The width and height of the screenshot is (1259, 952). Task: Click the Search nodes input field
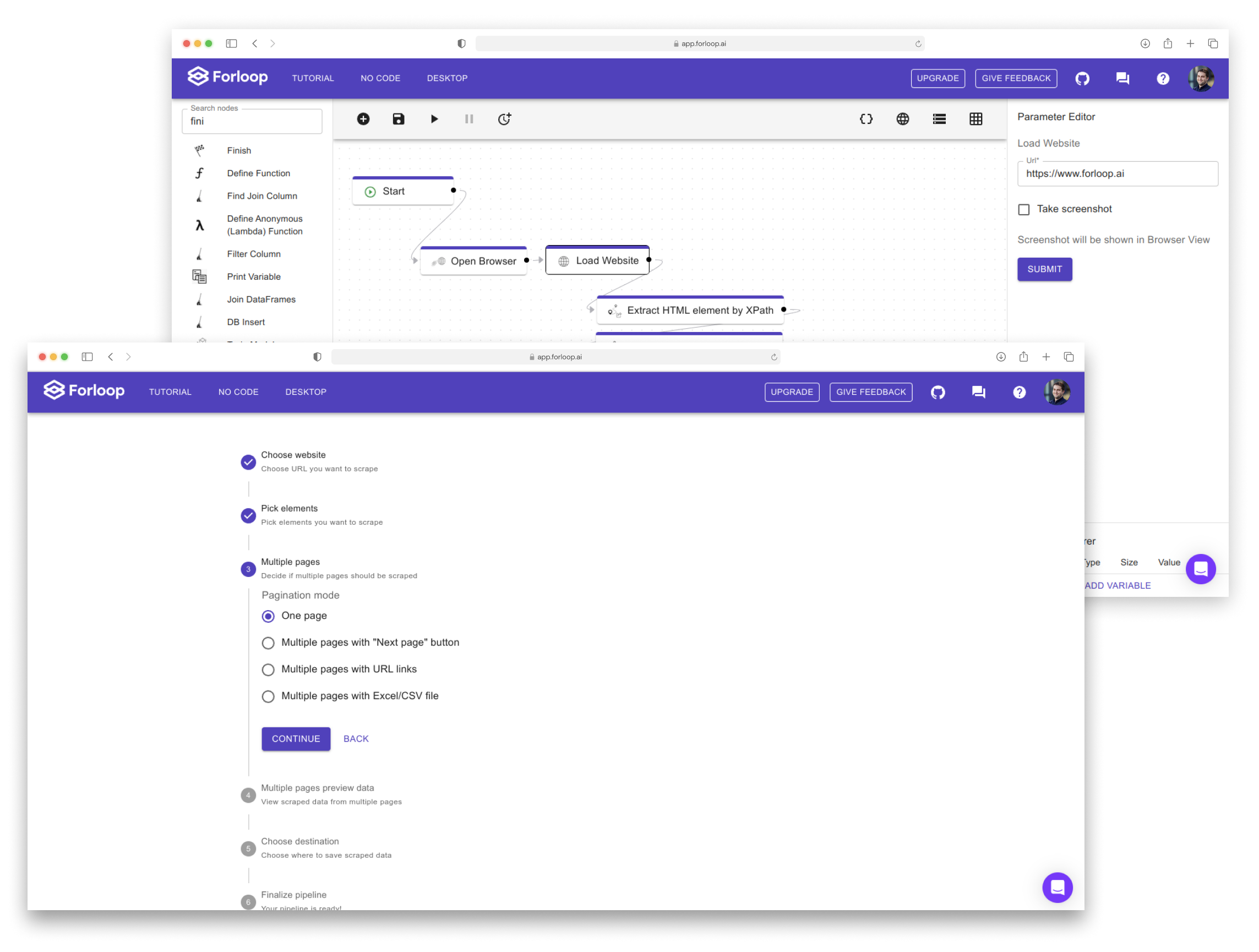(x=252, y=121)
